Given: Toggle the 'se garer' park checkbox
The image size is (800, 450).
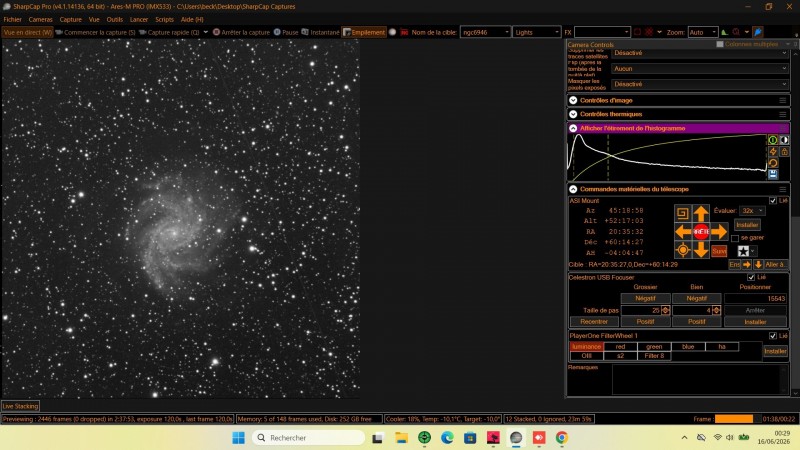Looking at the screenshot, I should pos(735,238).
